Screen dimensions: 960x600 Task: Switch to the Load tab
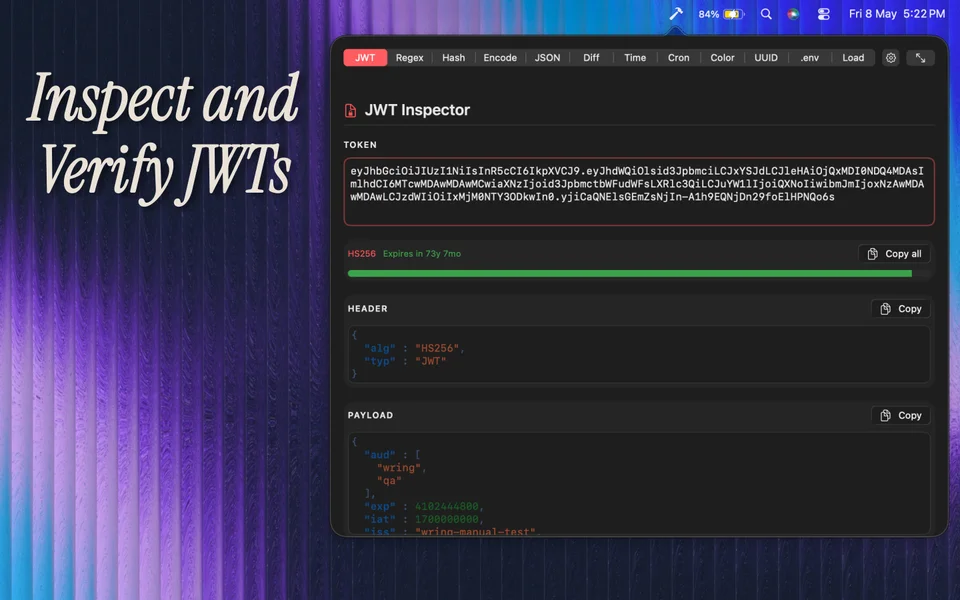[853, 58]
